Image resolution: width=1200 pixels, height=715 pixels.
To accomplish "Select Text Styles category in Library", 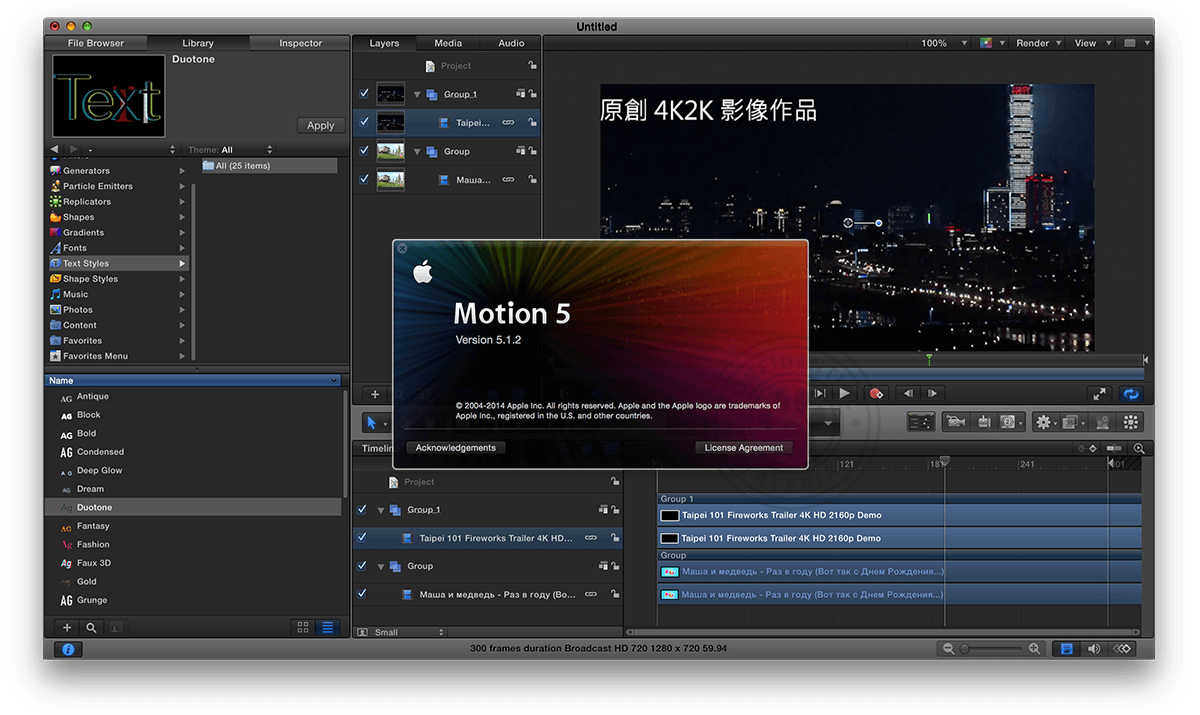I will (x=118, y=263).
